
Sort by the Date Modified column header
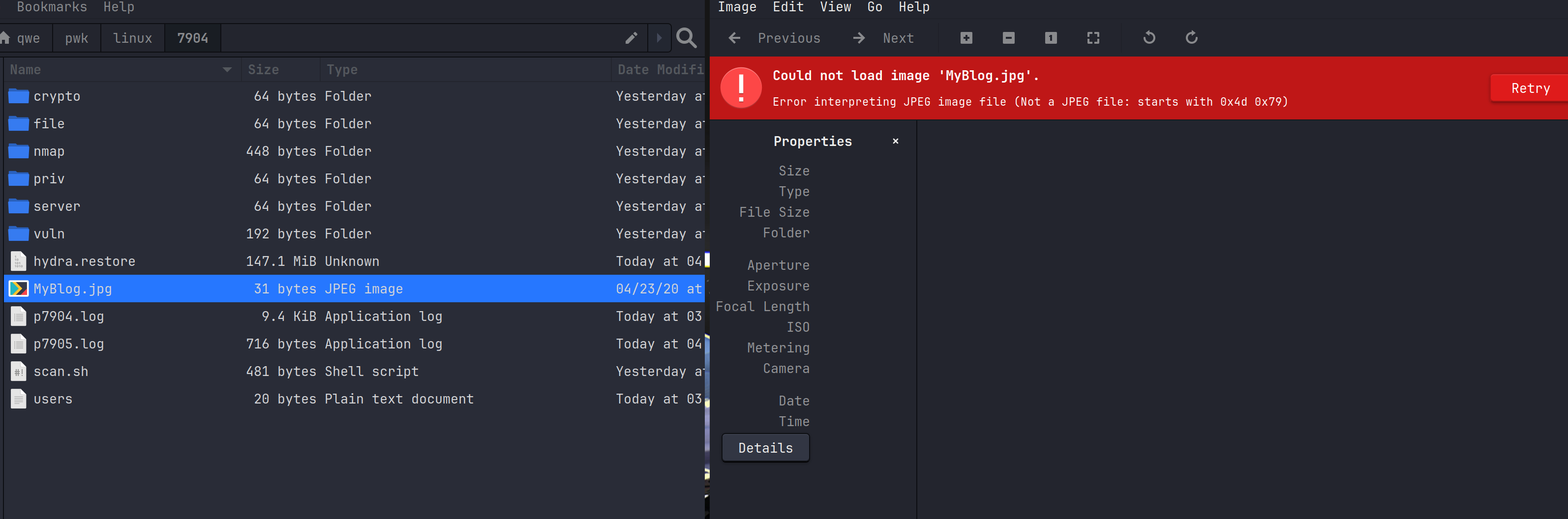[658, 69]
